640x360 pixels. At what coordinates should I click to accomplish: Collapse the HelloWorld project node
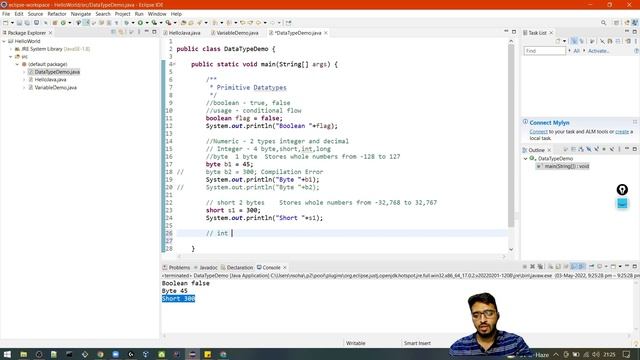tap(4, 41)
